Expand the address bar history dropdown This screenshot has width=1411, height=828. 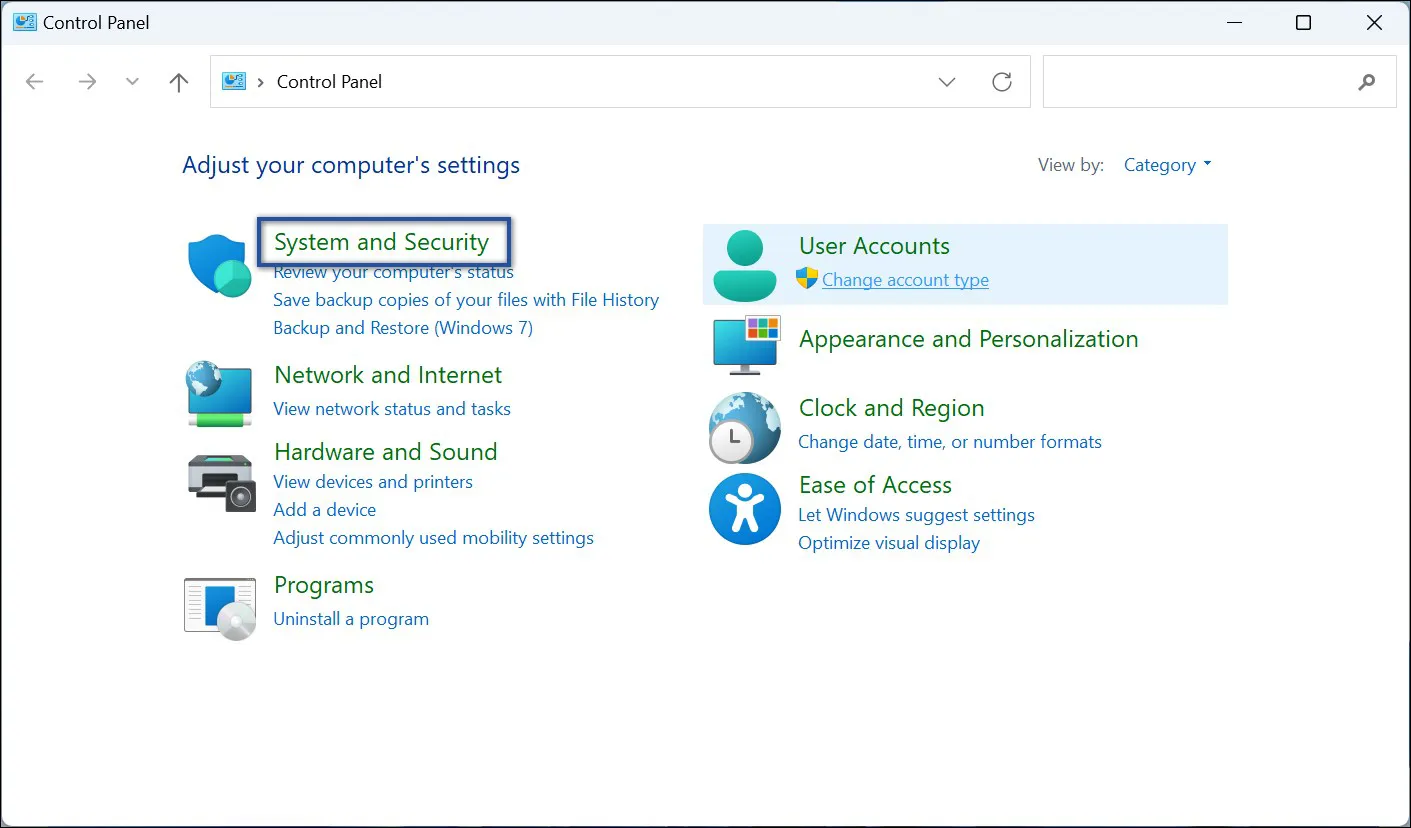click(947, 82)
